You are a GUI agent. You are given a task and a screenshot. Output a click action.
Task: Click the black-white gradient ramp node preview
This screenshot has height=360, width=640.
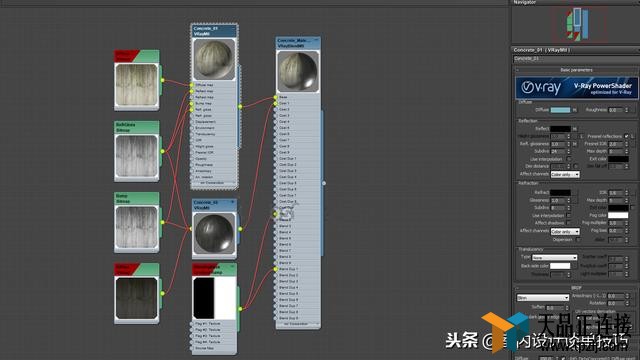pos(214,298)
